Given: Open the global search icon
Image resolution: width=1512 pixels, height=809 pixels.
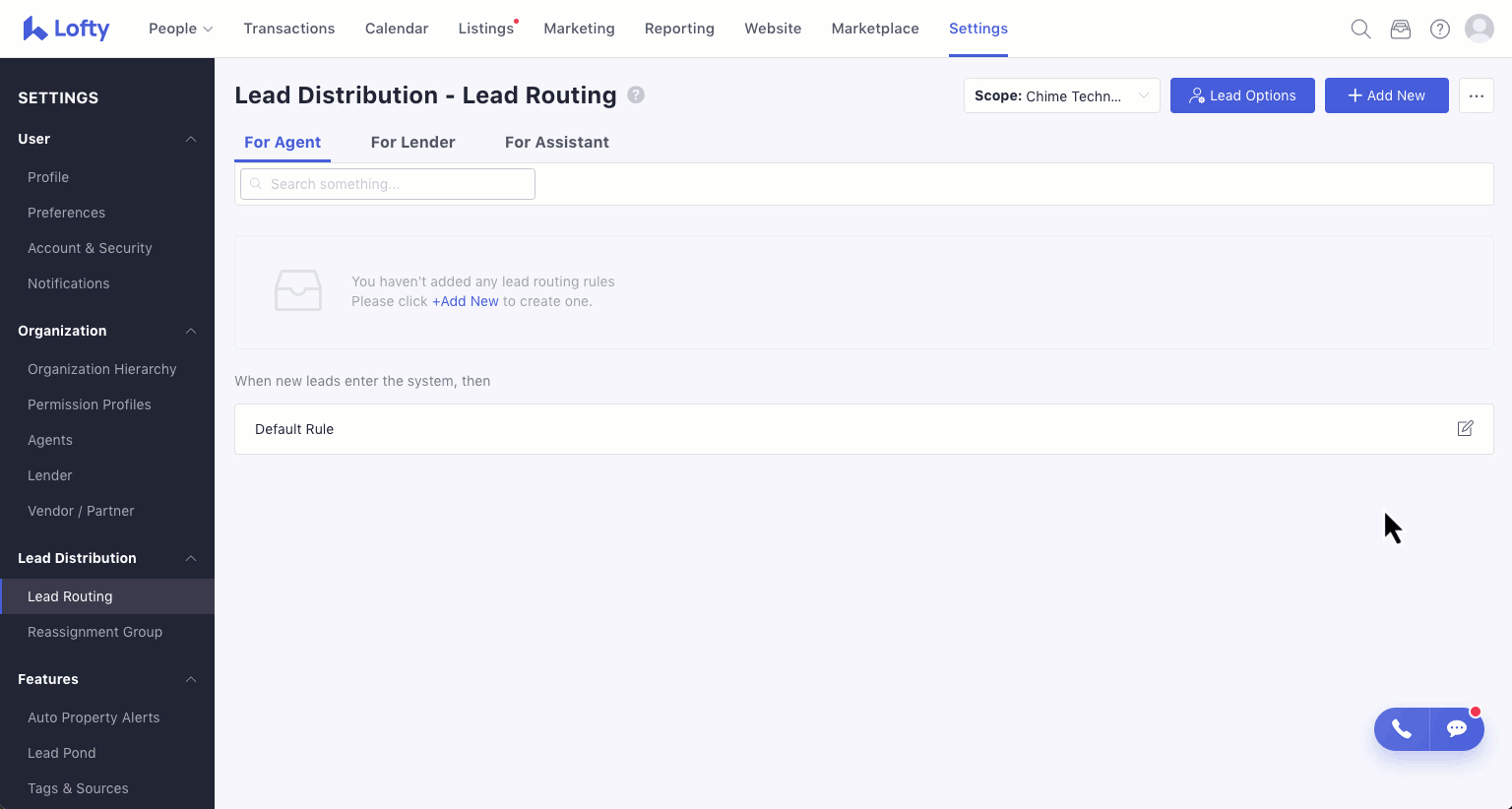Looking at the screenshot, I should click(1360, 30).
